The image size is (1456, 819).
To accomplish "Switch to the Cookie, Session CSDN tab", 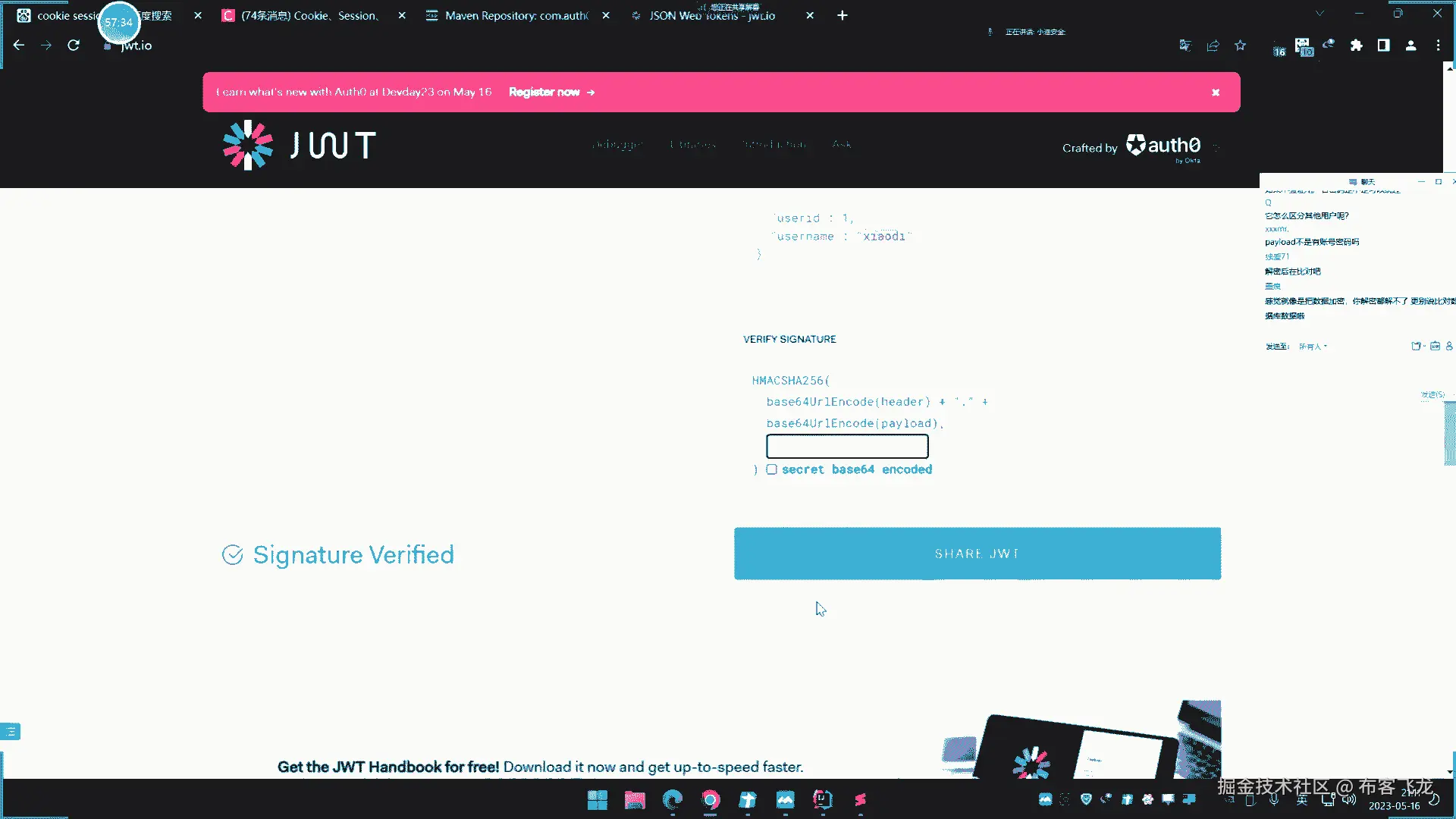I will 309,15.
